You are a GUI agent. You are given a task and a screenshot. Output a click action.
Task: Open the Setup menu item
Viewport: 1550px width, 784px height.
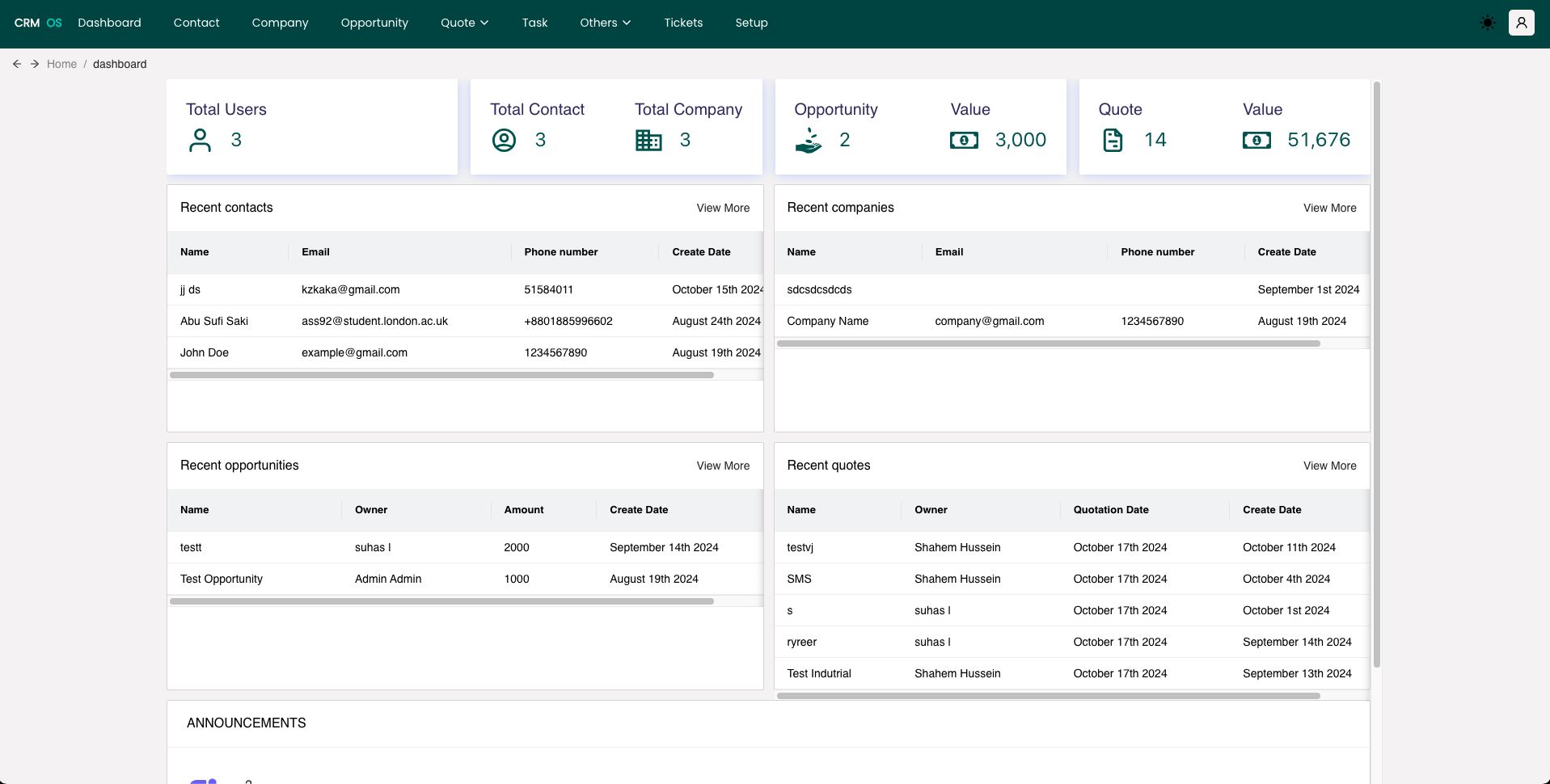tap(751, 23)
